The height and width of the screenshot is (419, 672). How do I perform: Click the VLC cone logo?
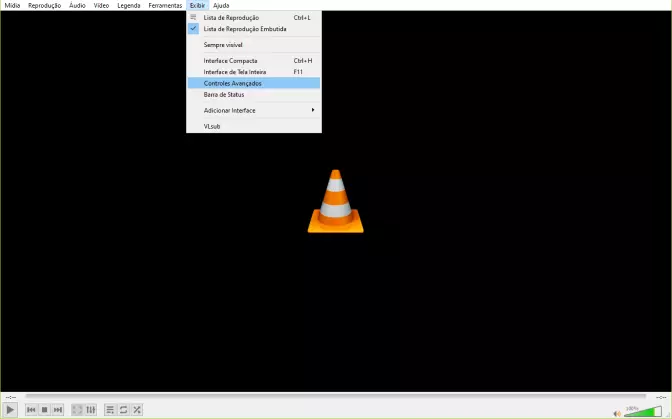[336, 201]
